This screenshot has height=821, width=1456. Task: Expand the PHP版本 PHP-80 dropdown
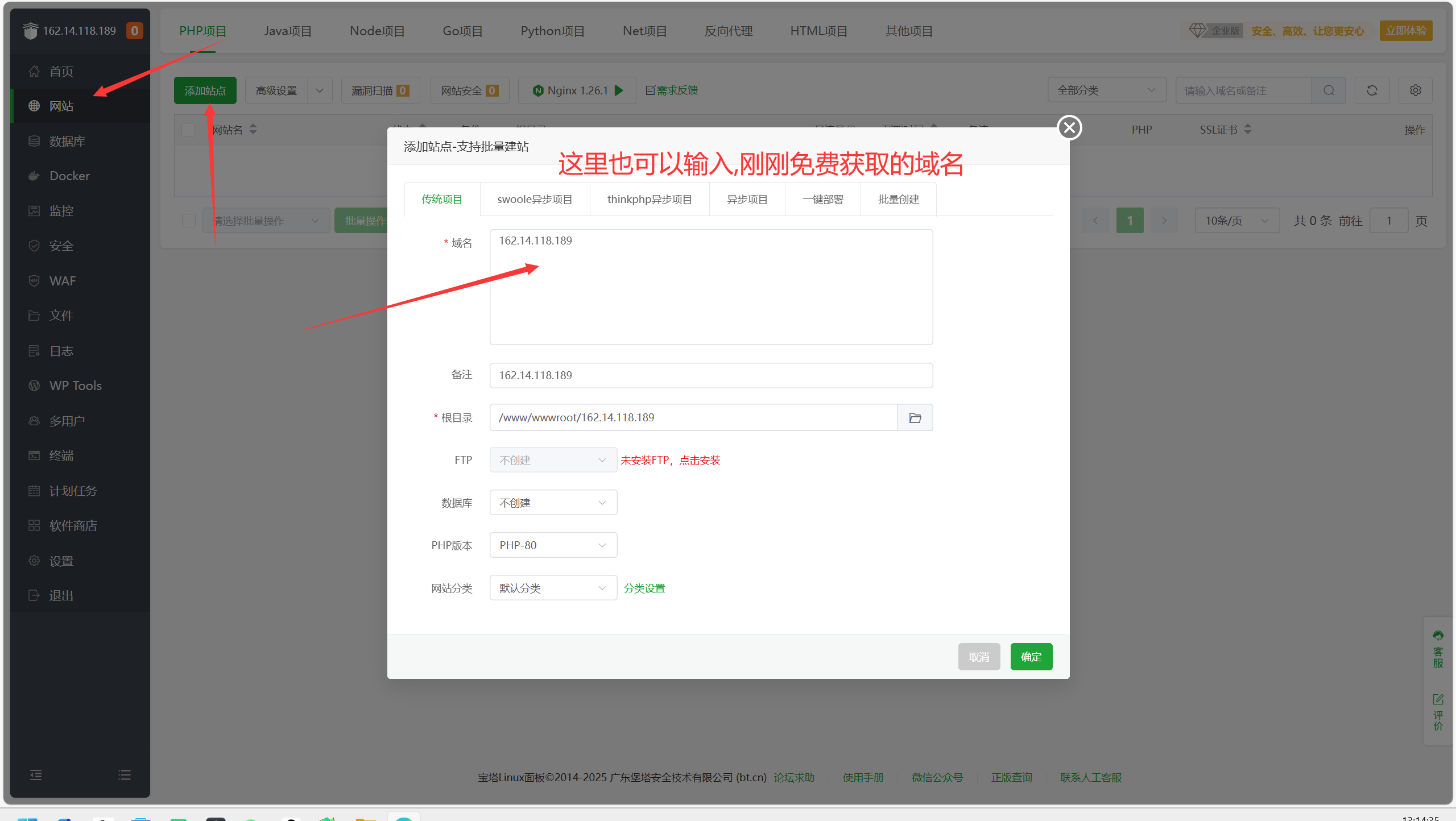(x=553, y=545)
